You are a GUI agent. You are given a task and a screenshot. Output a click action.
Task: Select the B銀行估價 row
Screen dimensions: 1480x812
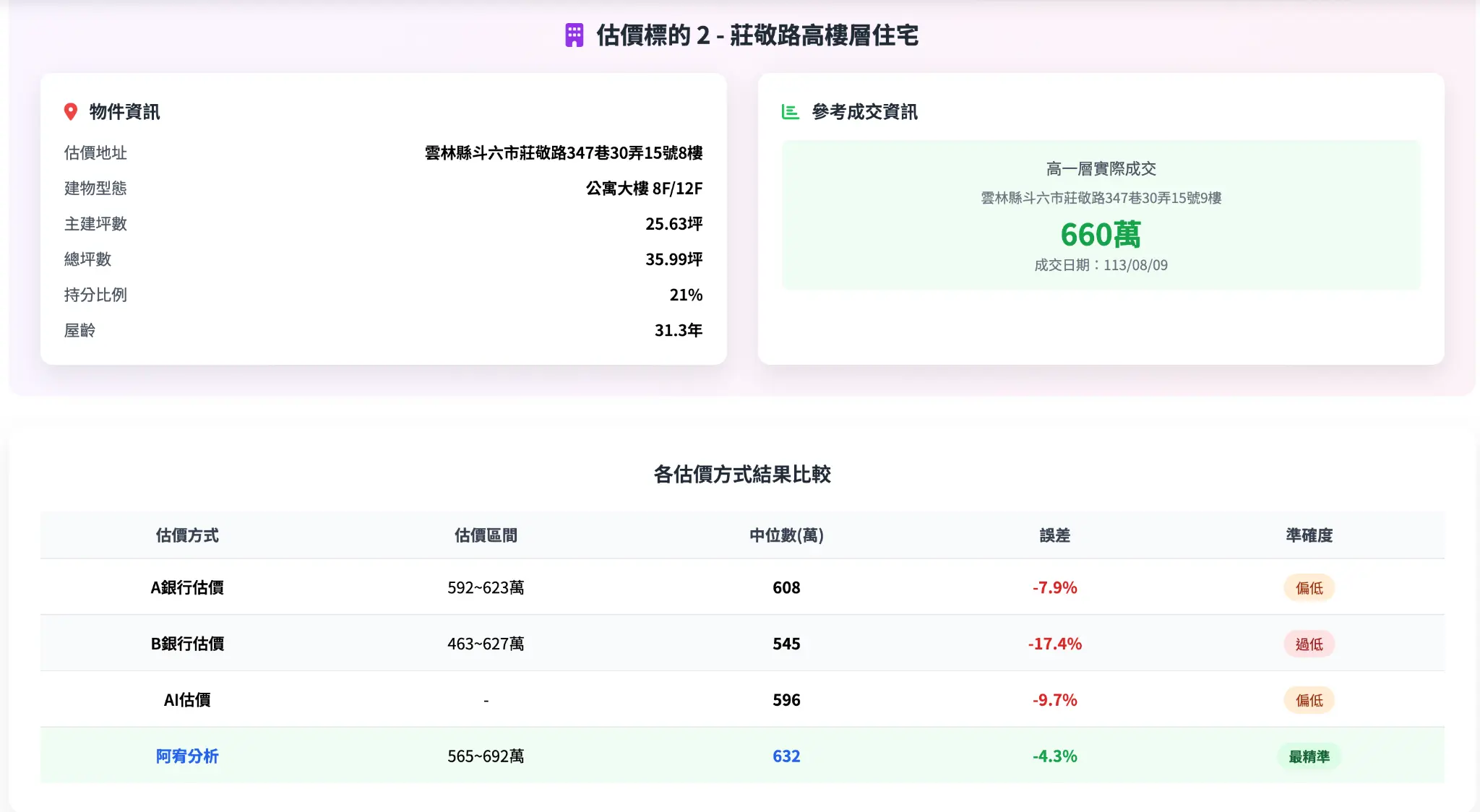[x=187, y=644]
